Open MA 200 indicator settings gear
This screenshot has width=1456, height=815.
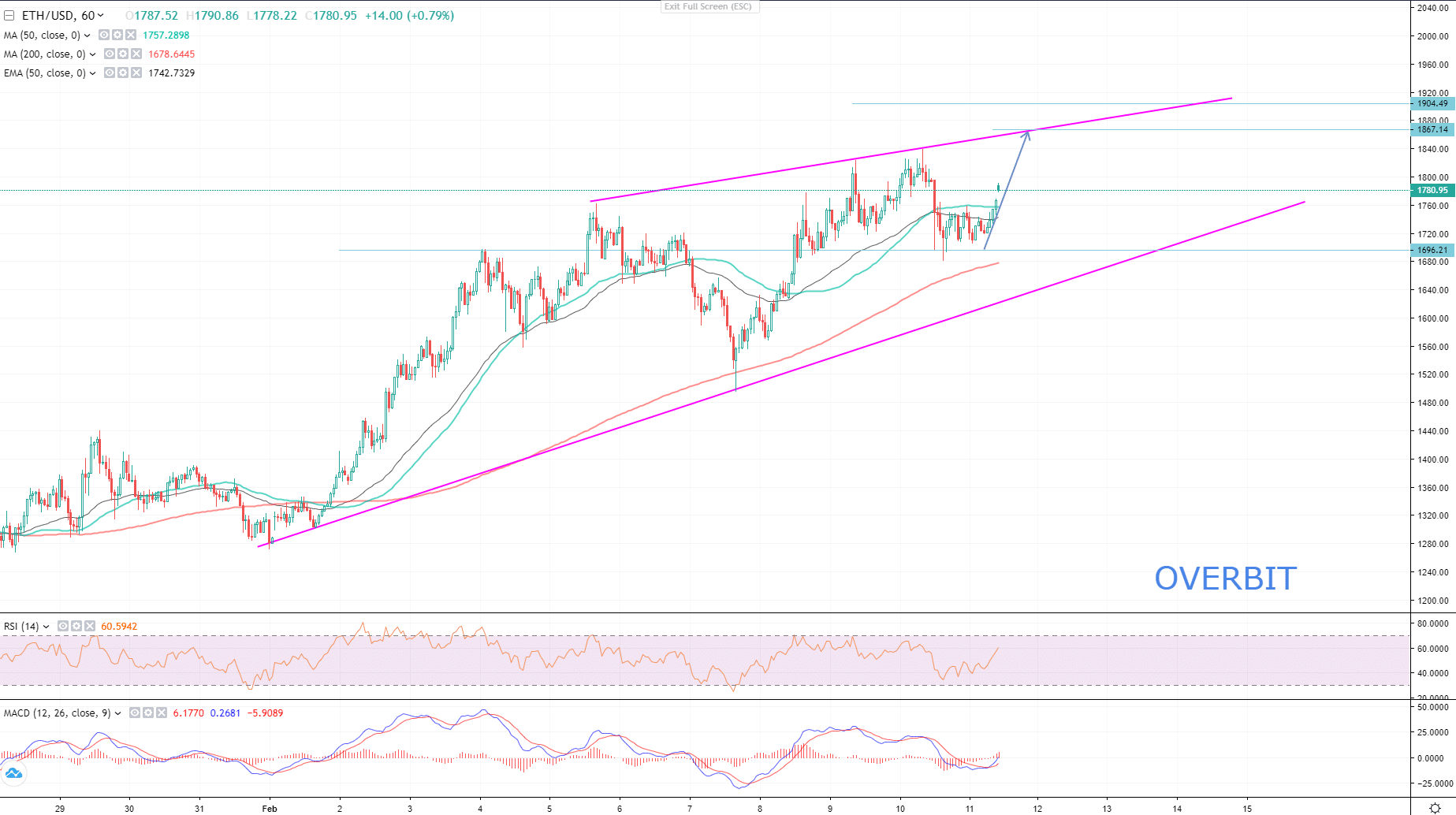[123, 54]
